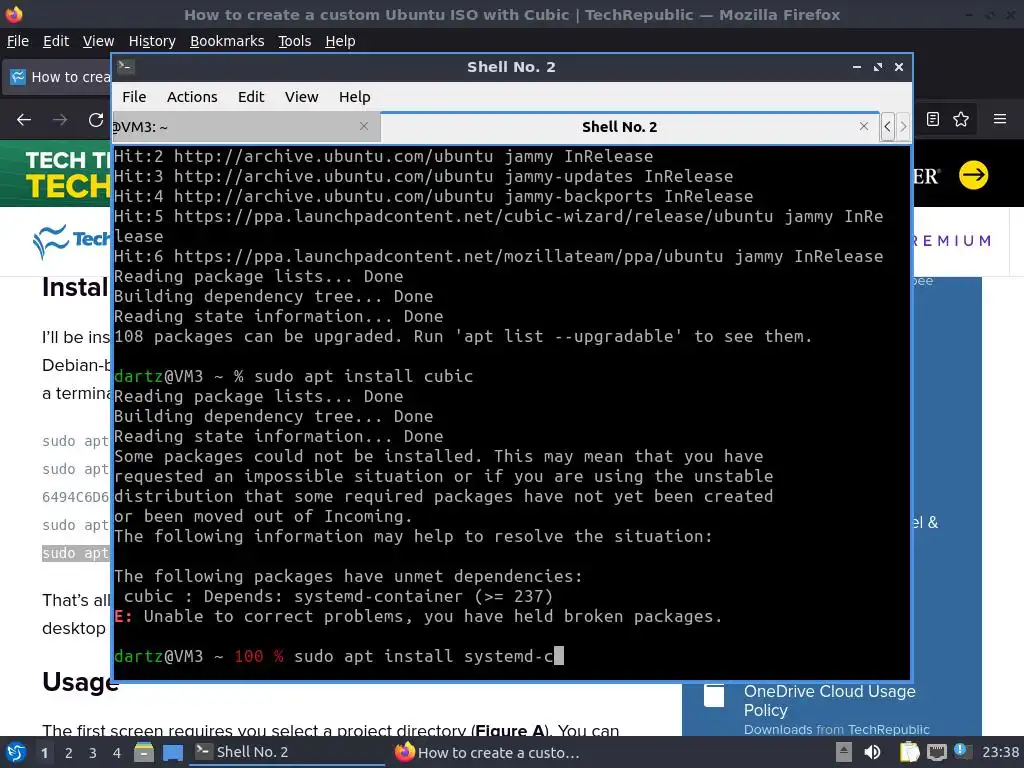Viewport: 1024px width, 768px height.
Task: Reload the page in Firefox
Action: (96, 120)
